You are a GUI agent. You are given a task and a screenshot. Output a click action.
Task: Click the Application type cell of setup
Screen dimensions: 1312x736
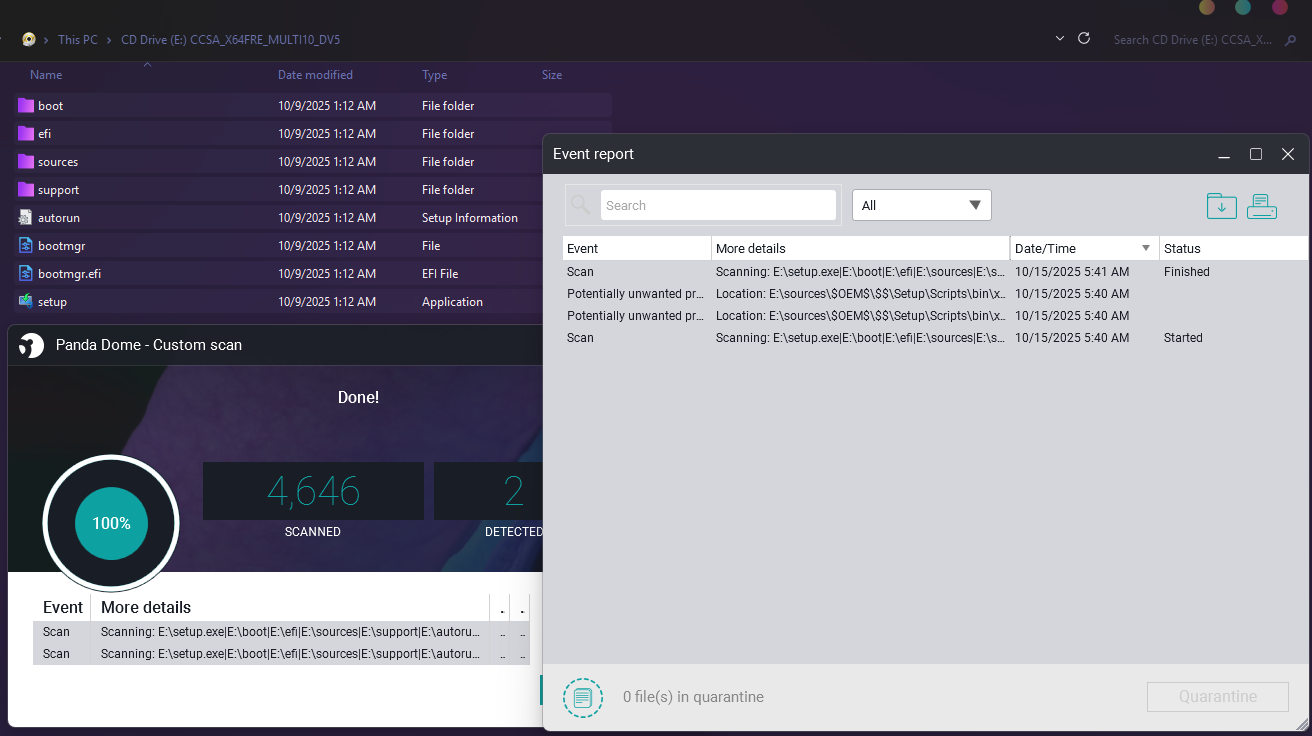coord(452,301)
